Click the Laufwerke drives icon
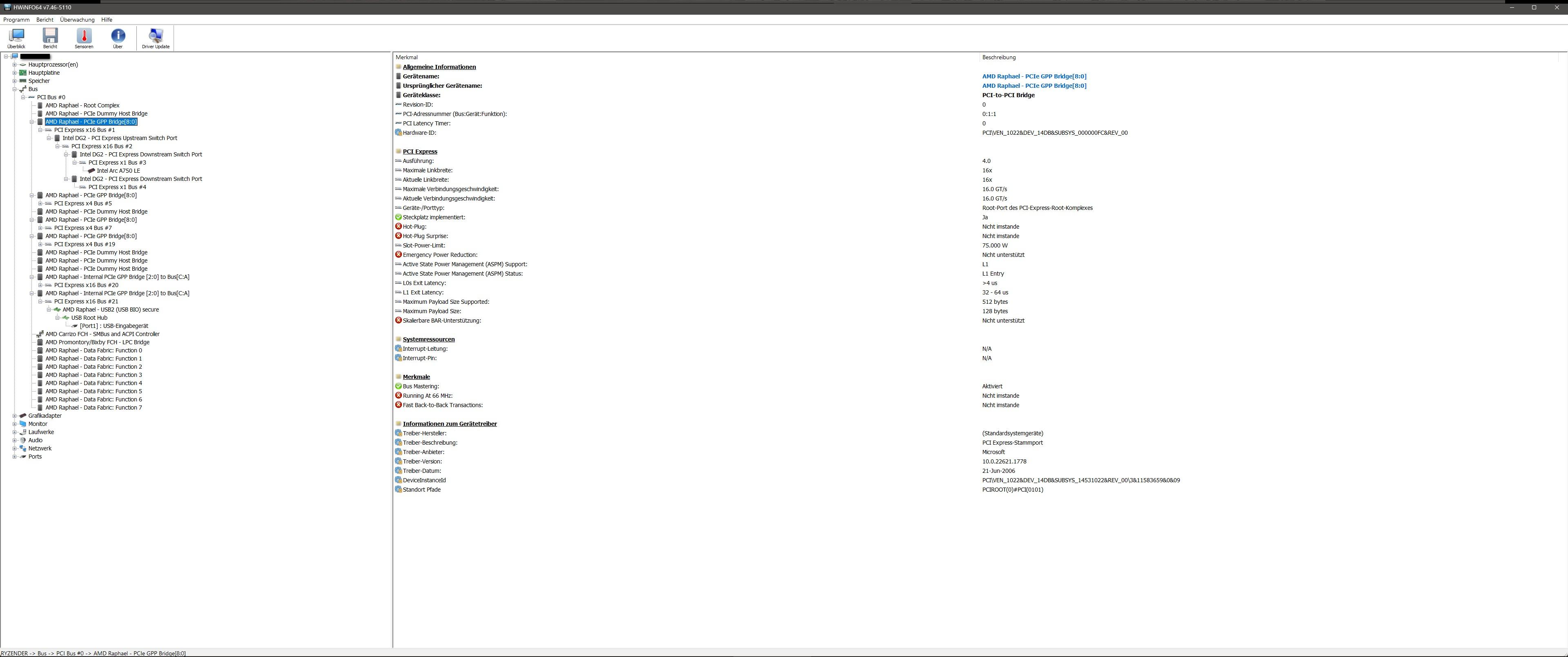The height and width of the screenshot is (657, 1568). click(x=23, y=432)
